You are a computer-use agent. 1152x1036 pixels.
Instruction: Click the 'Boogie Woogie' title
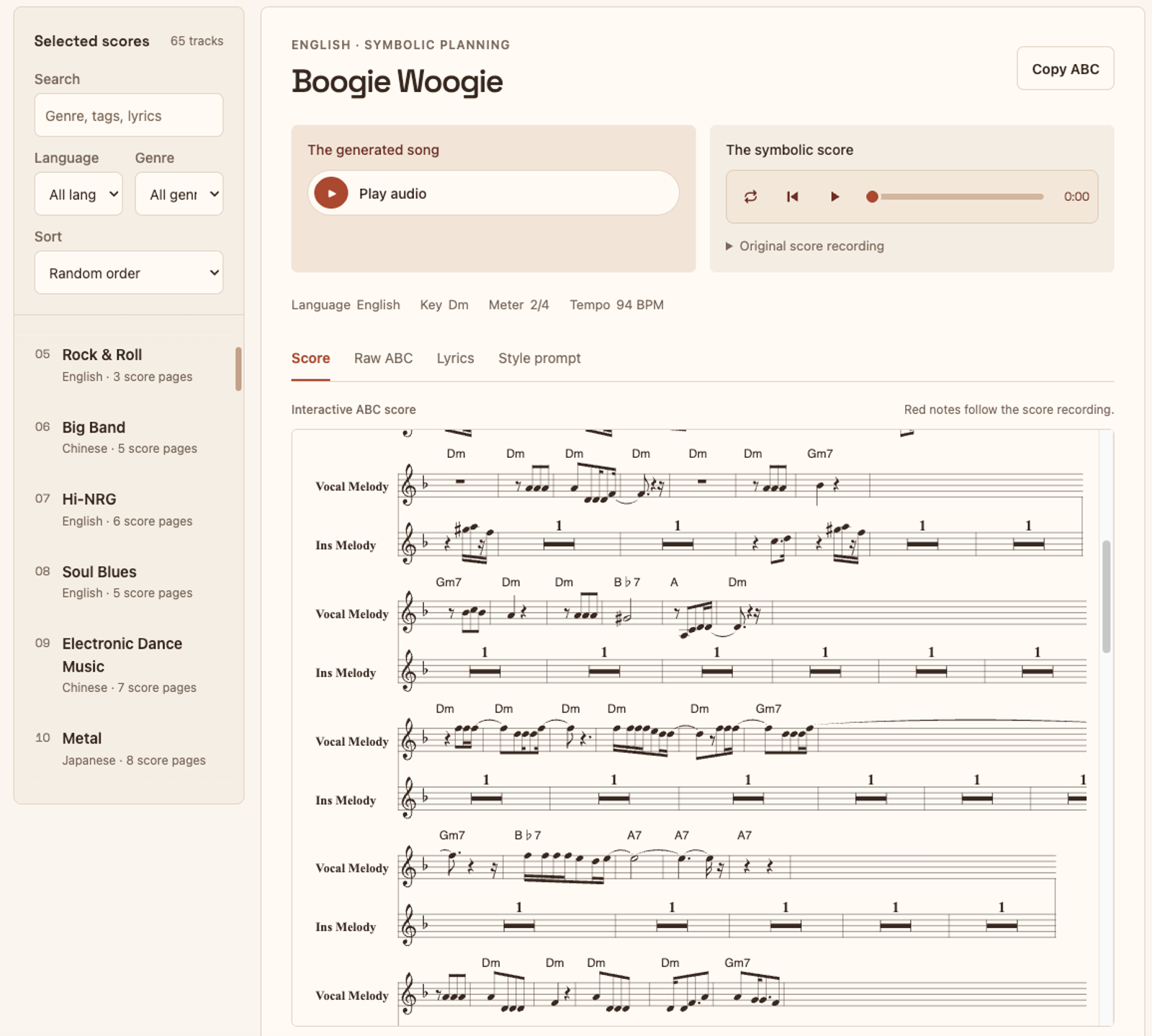coord(397,81)
